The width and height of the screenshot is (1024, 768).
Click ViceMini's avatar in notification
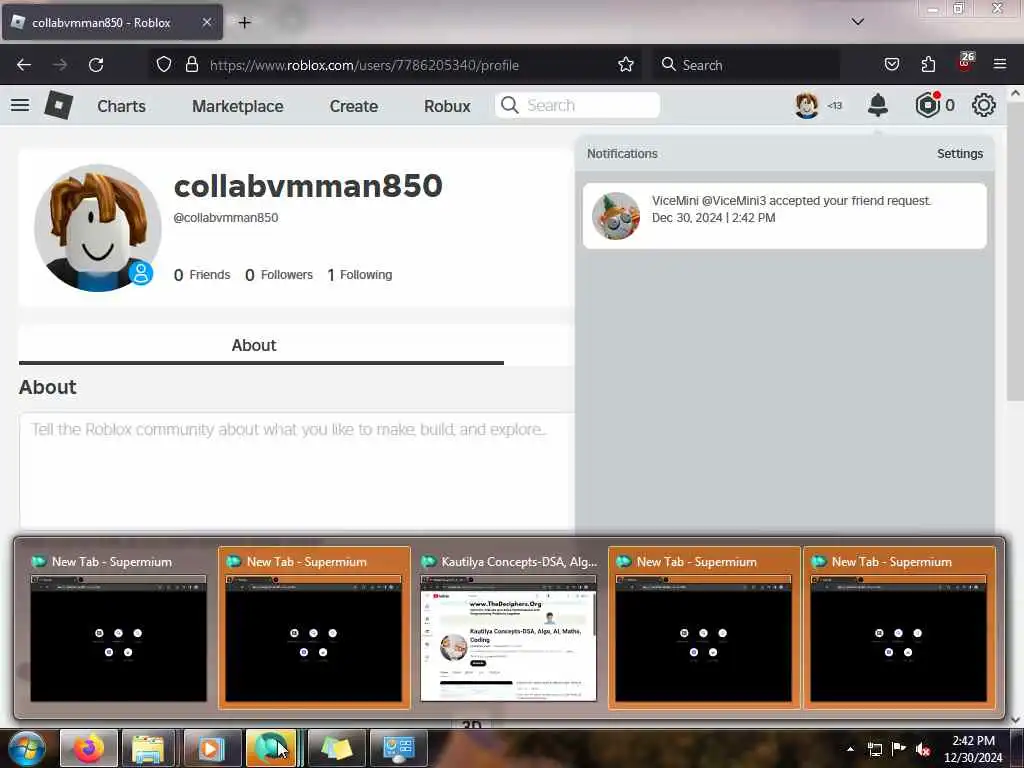click(x=616, y=216)
